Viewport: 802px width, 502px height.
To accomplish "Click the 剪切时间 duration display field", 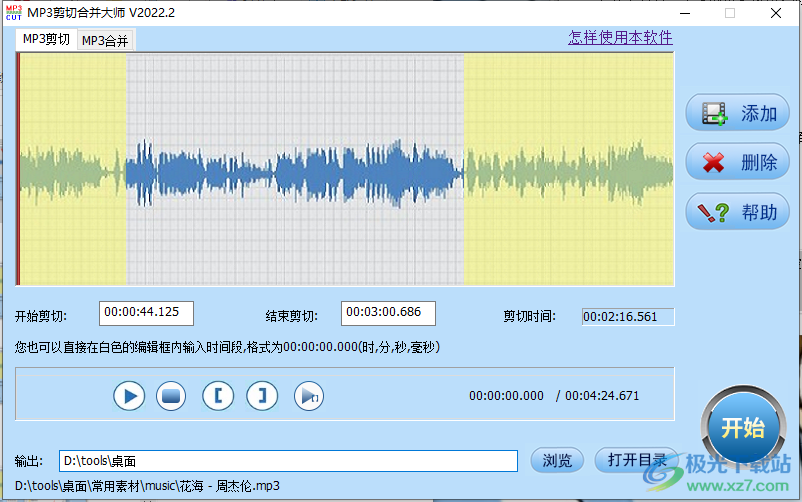I will 628,317.
